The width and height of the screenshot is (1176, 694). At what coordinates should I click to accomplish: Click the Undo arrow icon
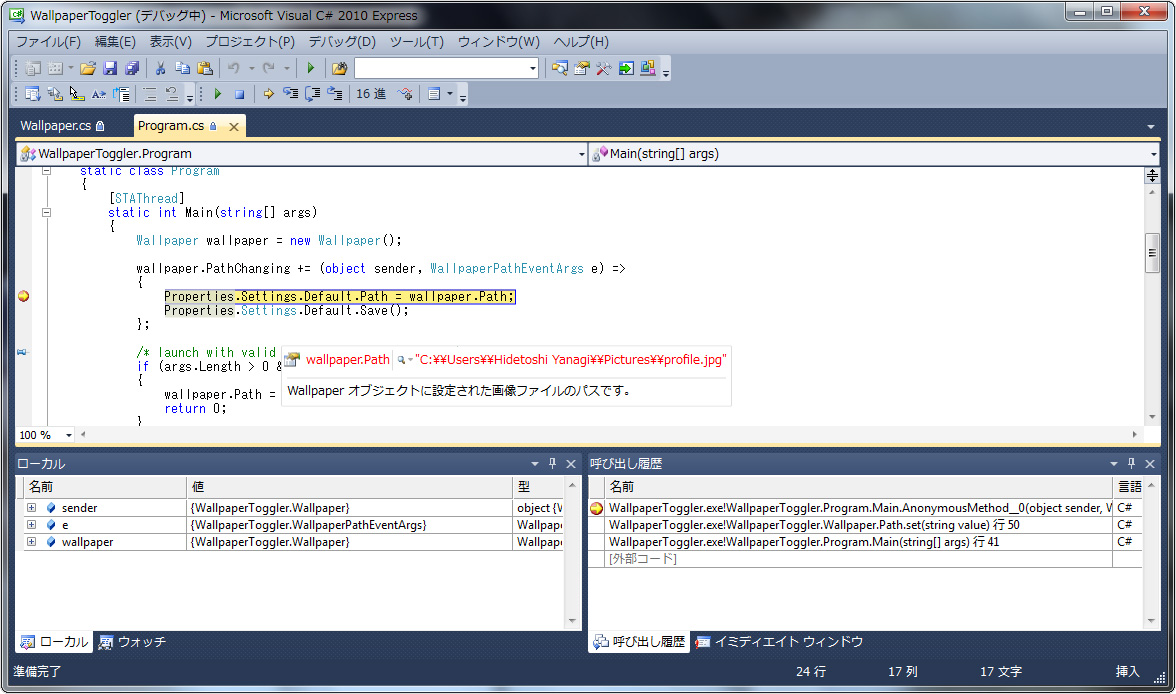pos(233,68)
